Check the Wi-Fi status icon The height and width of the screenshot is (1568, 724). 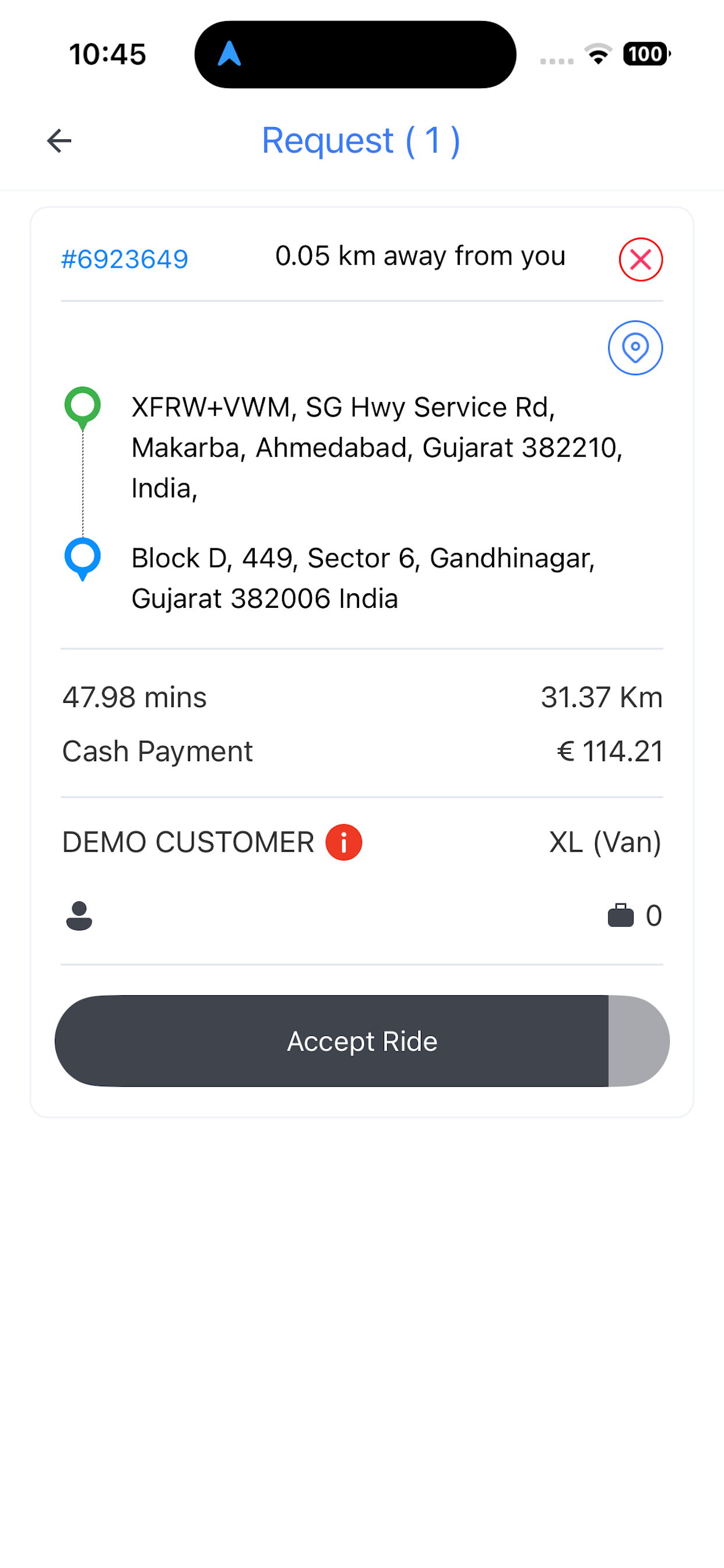pyautogui.click(x=599, y=54)
